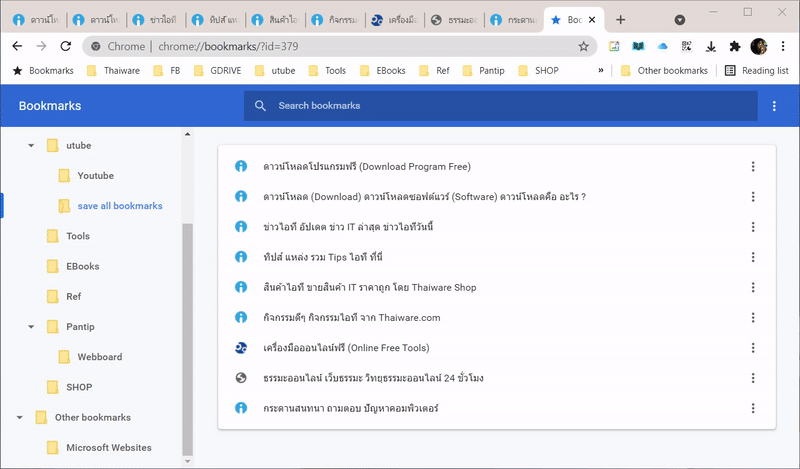
Task: Click the browser forward arrow
Action: click(41, 46)
